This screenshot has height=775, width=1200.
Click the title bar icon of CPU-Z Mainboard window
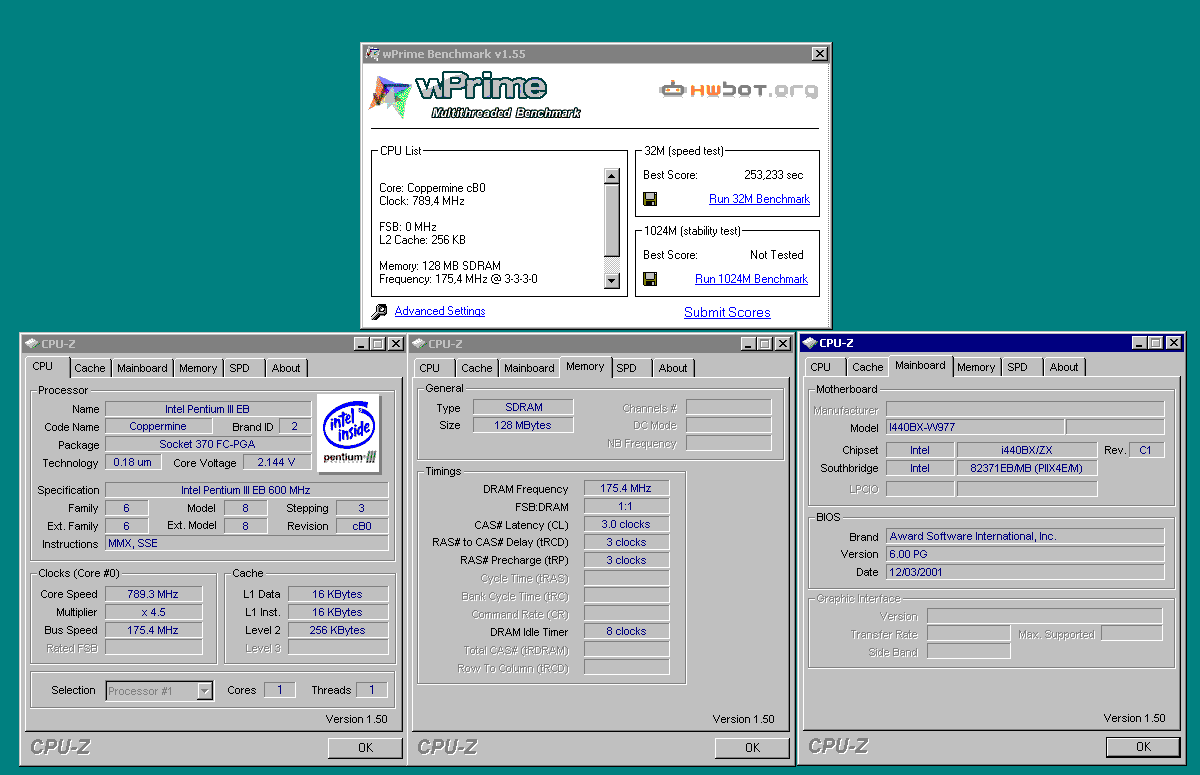pos(809,343)
